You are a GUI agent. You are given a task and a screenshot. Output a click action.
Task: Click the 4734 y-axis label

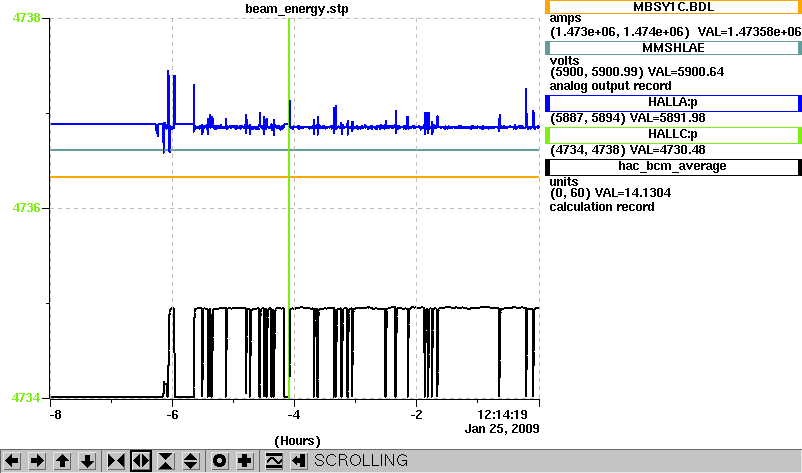[26, 398]
